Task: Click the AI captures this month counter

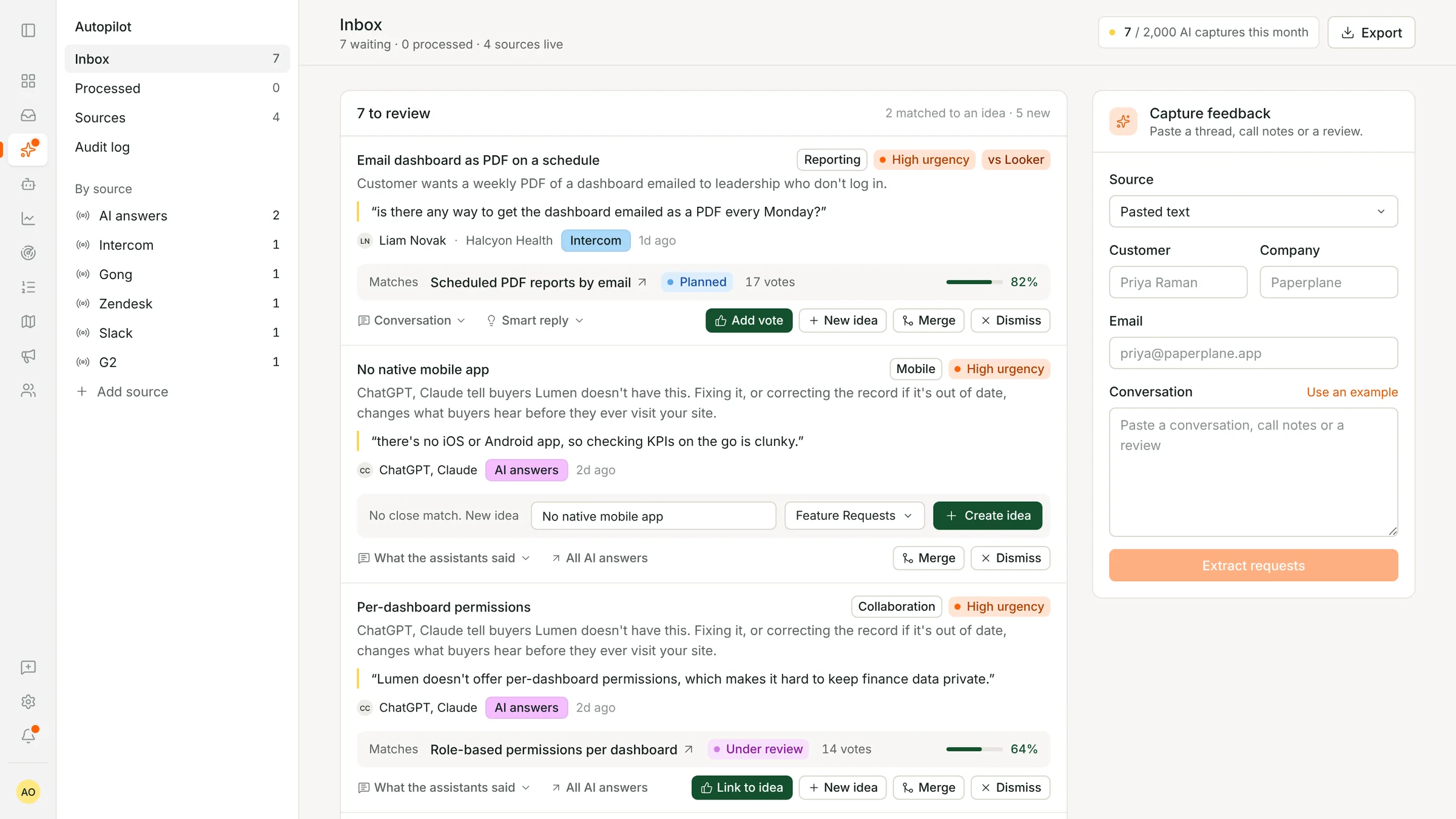Action: (x=1208, y=32)
